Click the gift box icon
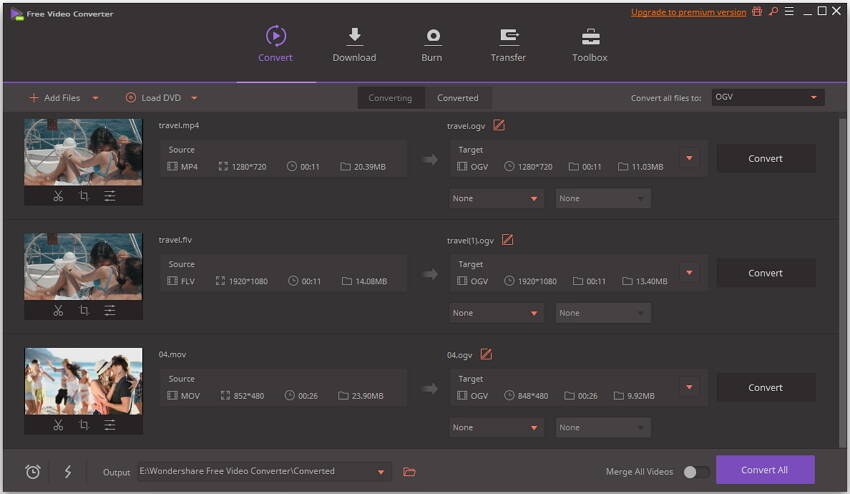 (757, 11)
